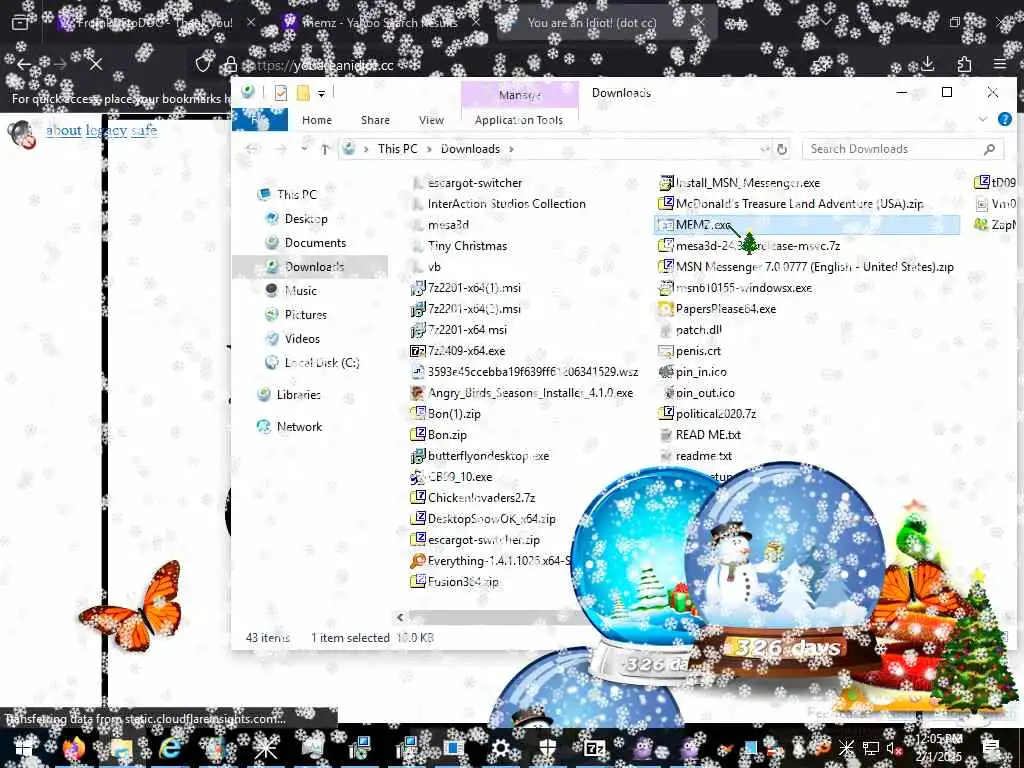Open the Home ribbon tab
This screenshot has width=1024, height=768.
317,120
